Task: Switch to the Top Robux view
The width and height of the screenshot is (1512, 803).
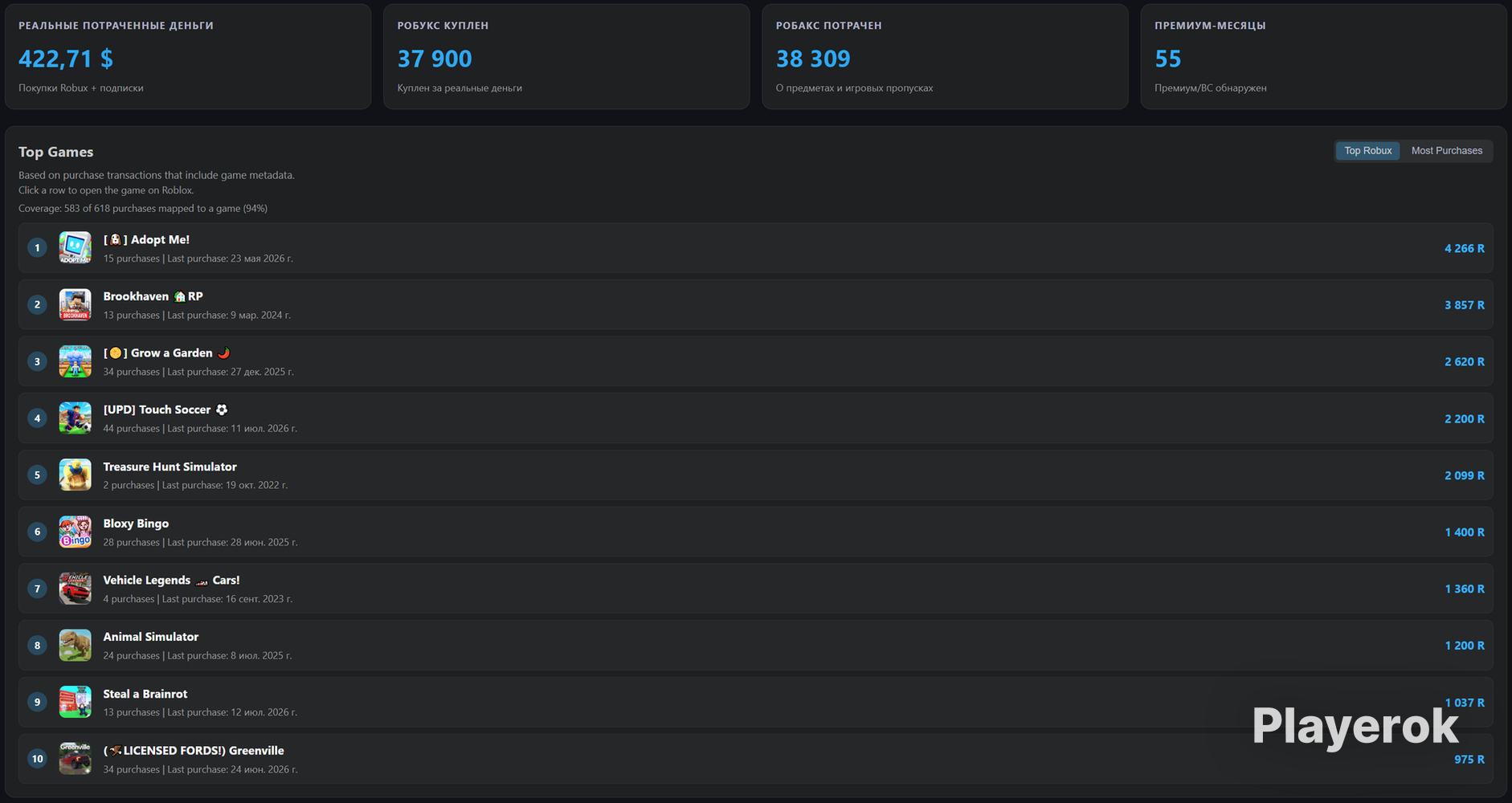Action: click(1367, 151)
